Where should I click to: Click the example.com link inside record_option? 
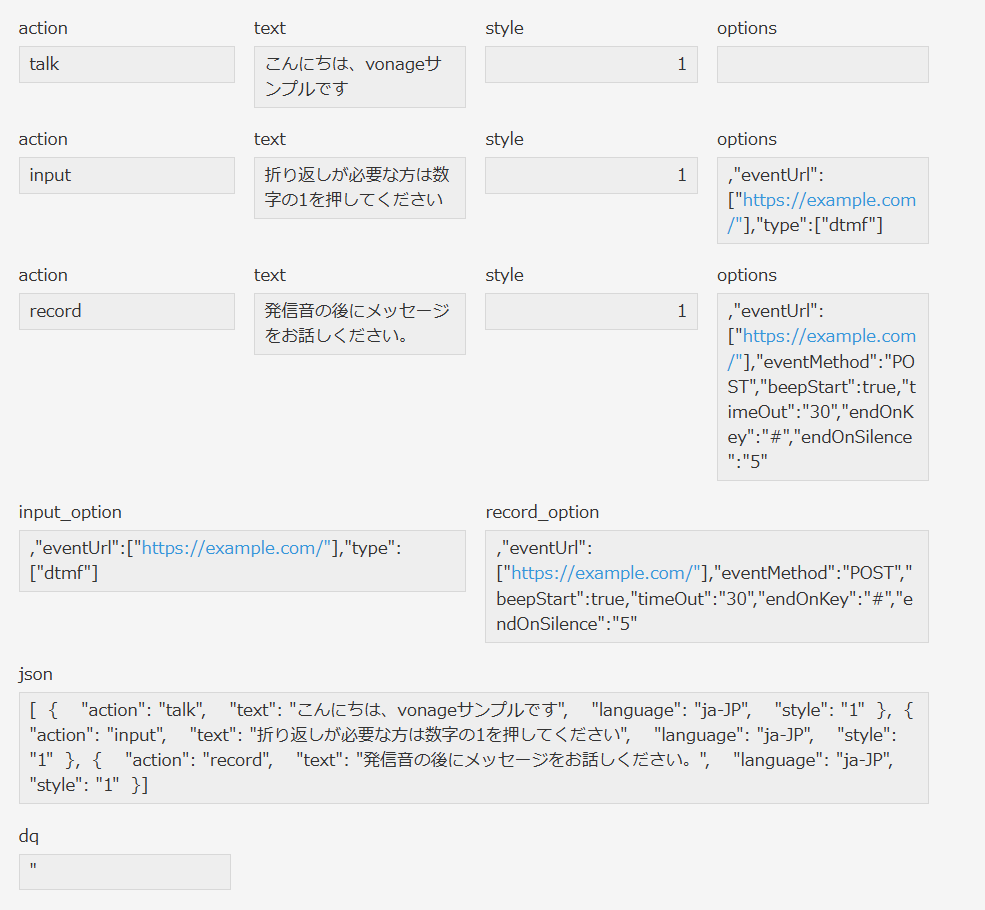pos(604,573)
